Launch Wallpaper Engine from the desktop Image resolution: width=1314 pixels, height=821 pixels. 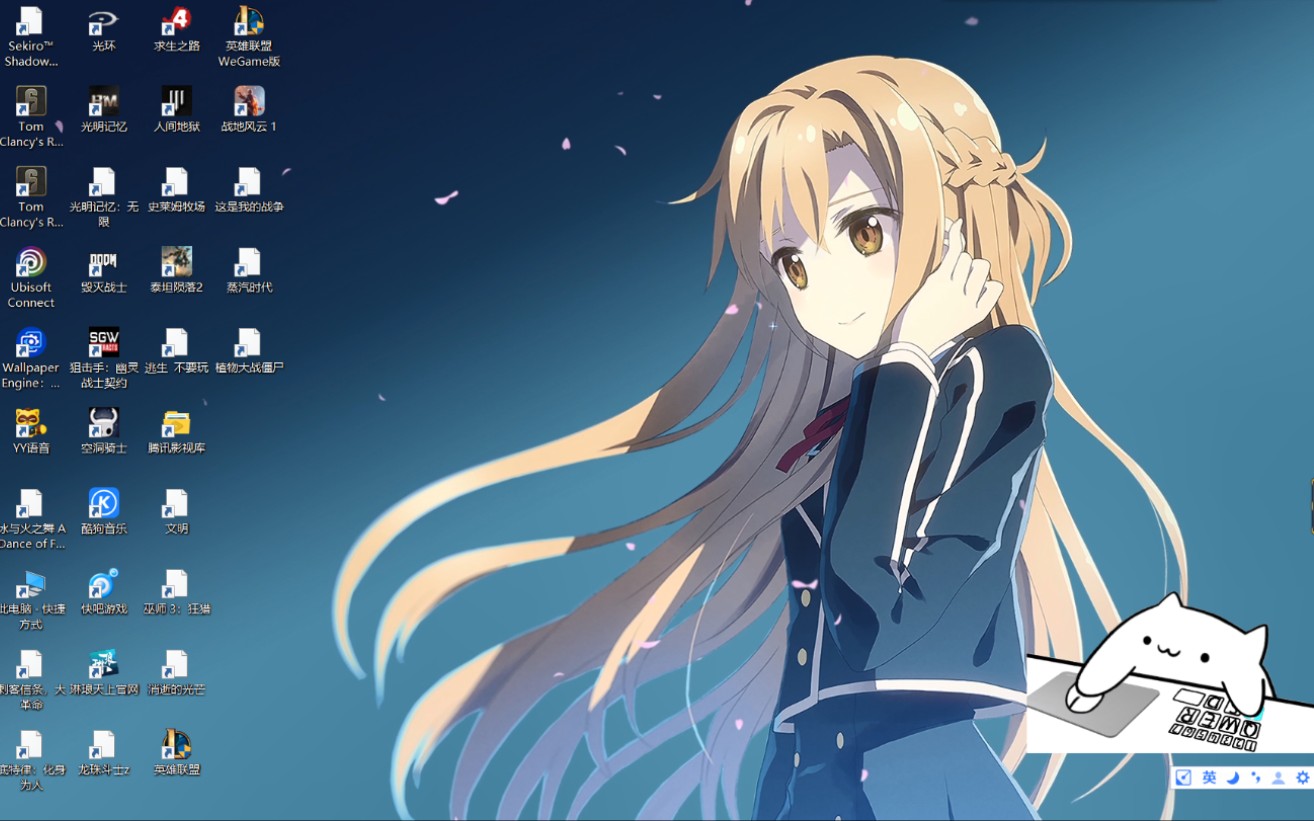point(31,344)
